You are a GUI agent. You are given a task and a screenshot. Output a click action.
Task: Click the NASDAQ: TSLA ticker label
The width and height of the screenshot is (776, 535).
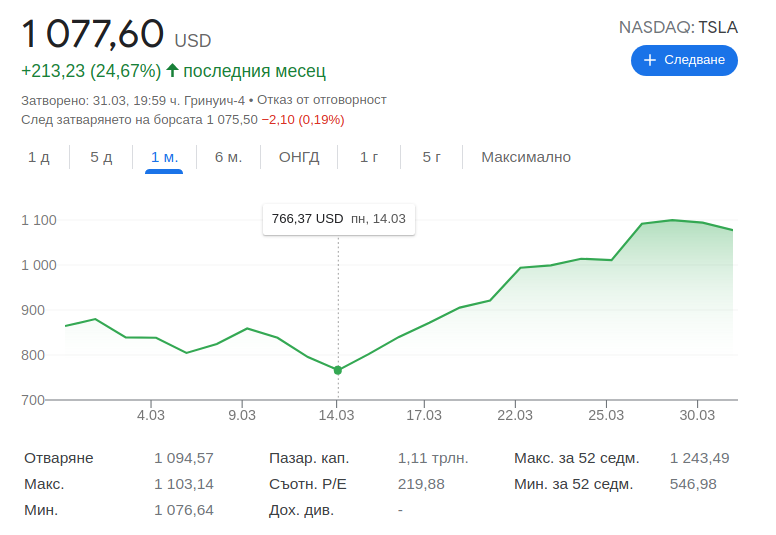point(678,27)
